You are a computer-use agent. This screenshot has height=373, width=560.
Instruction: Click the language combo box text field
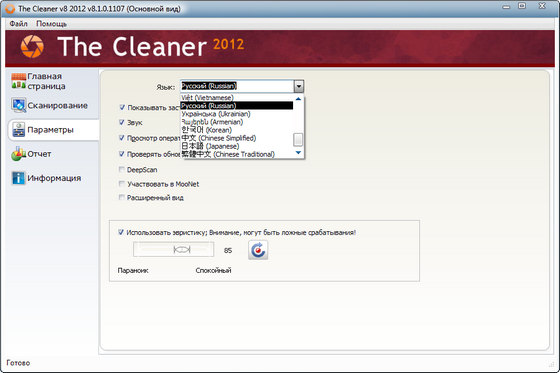click(x=237, y=86)
